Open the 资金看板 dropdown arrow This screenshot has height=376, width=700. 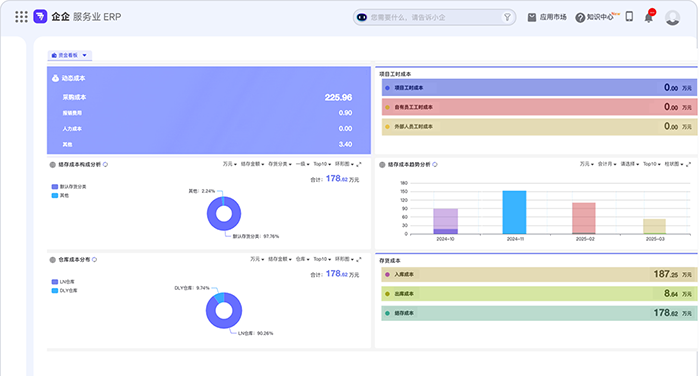click(84, 55)
